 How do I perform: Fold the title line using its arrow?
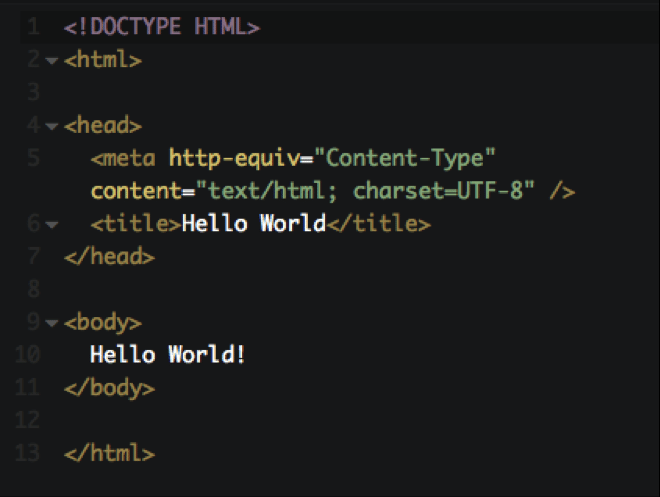(52, 225)
